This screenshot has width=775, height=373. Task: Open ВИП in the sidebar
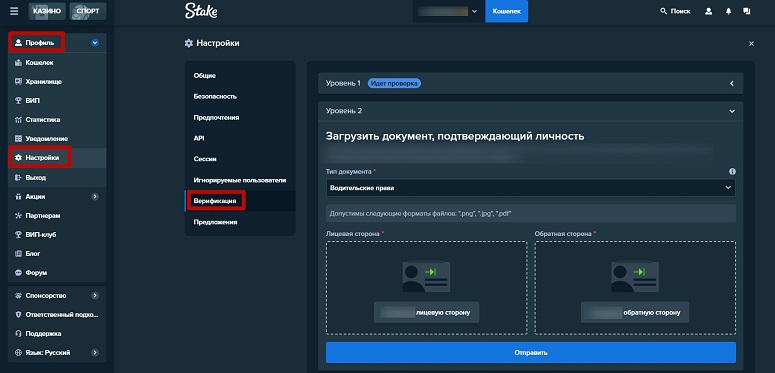click(57, 101)
